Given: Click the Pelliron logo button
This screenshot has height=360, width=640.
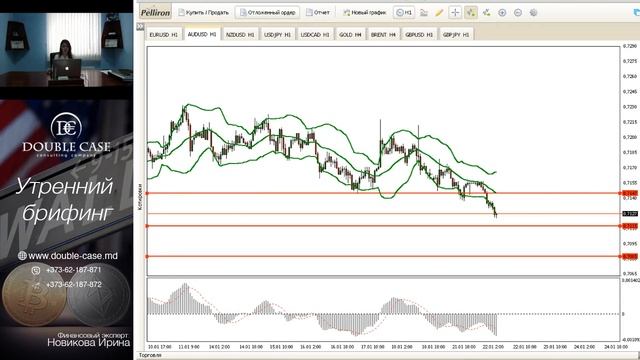Looking at the screenshot, I should point(155,13).
